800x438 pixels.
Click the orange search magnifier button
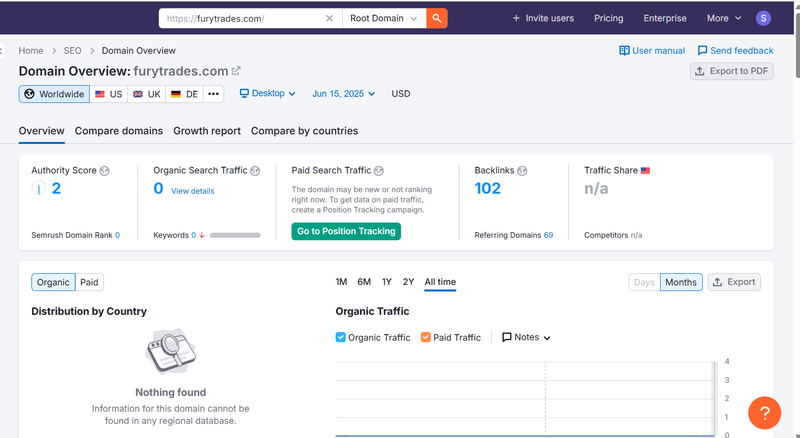[x=437, y=18]
